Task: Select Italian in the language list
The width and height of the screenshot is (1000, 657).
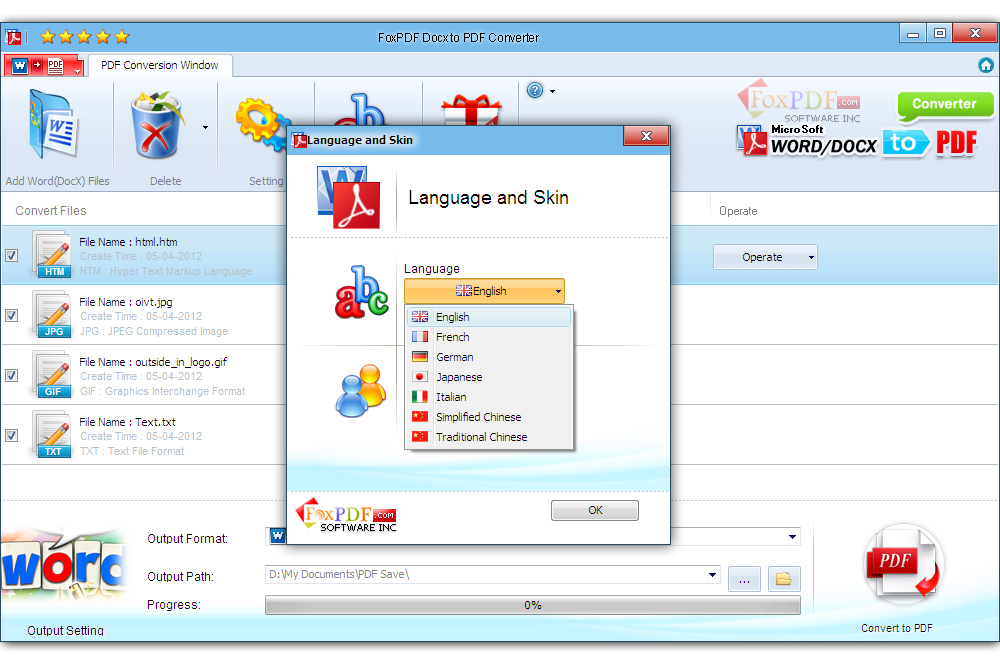Action: click(x=489, y=397)
